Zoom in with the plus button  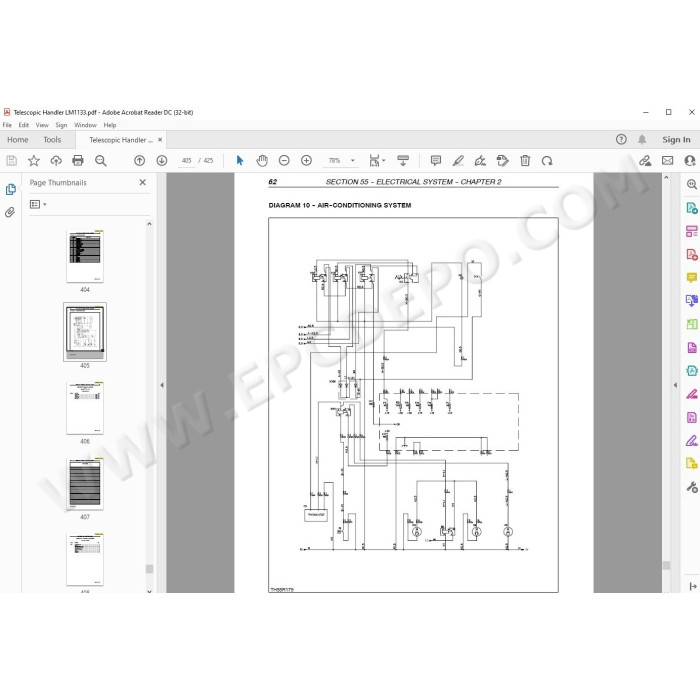(306, 161)
